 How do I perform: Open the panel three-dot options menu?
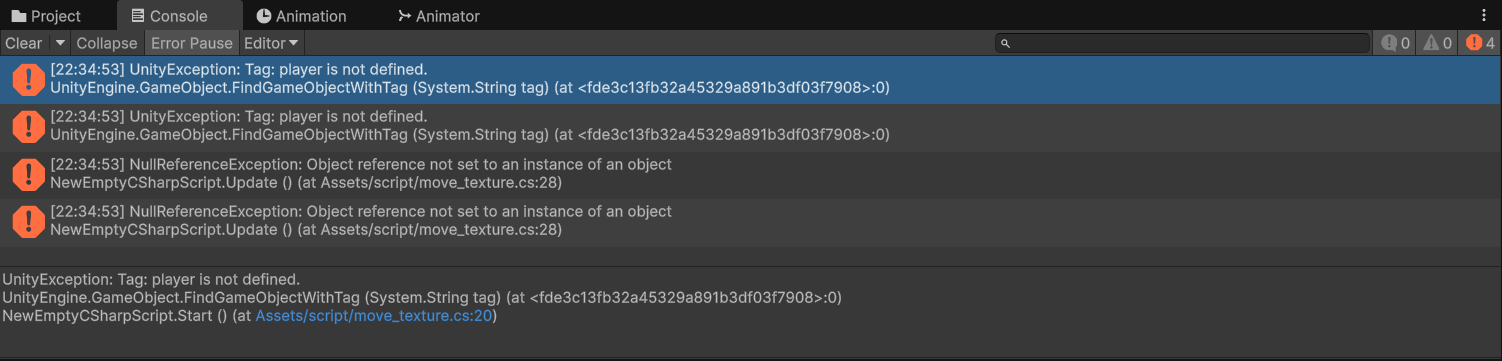point(1484,16)
